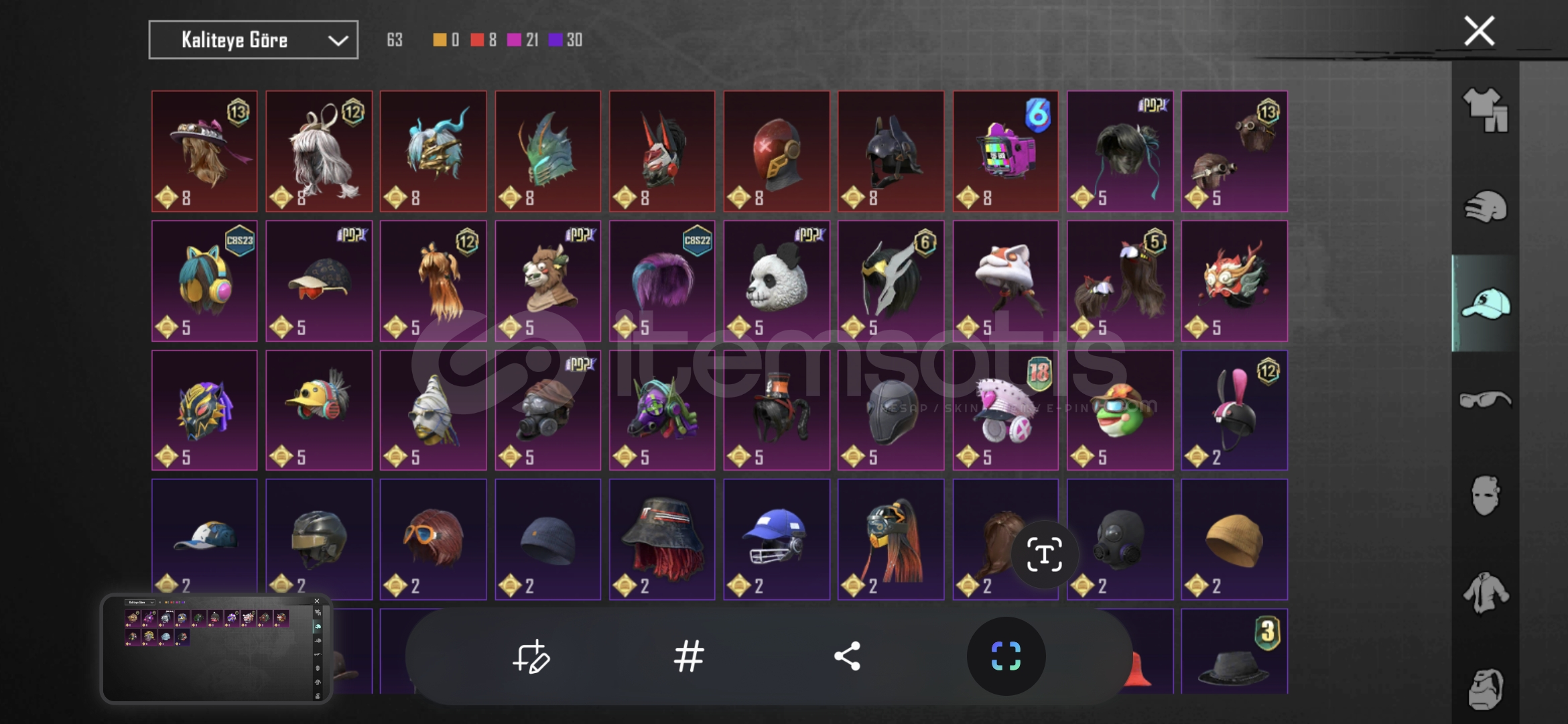Choose the pink TV head item
This screenshot has height=724, width=1568.
(1005, 152)
